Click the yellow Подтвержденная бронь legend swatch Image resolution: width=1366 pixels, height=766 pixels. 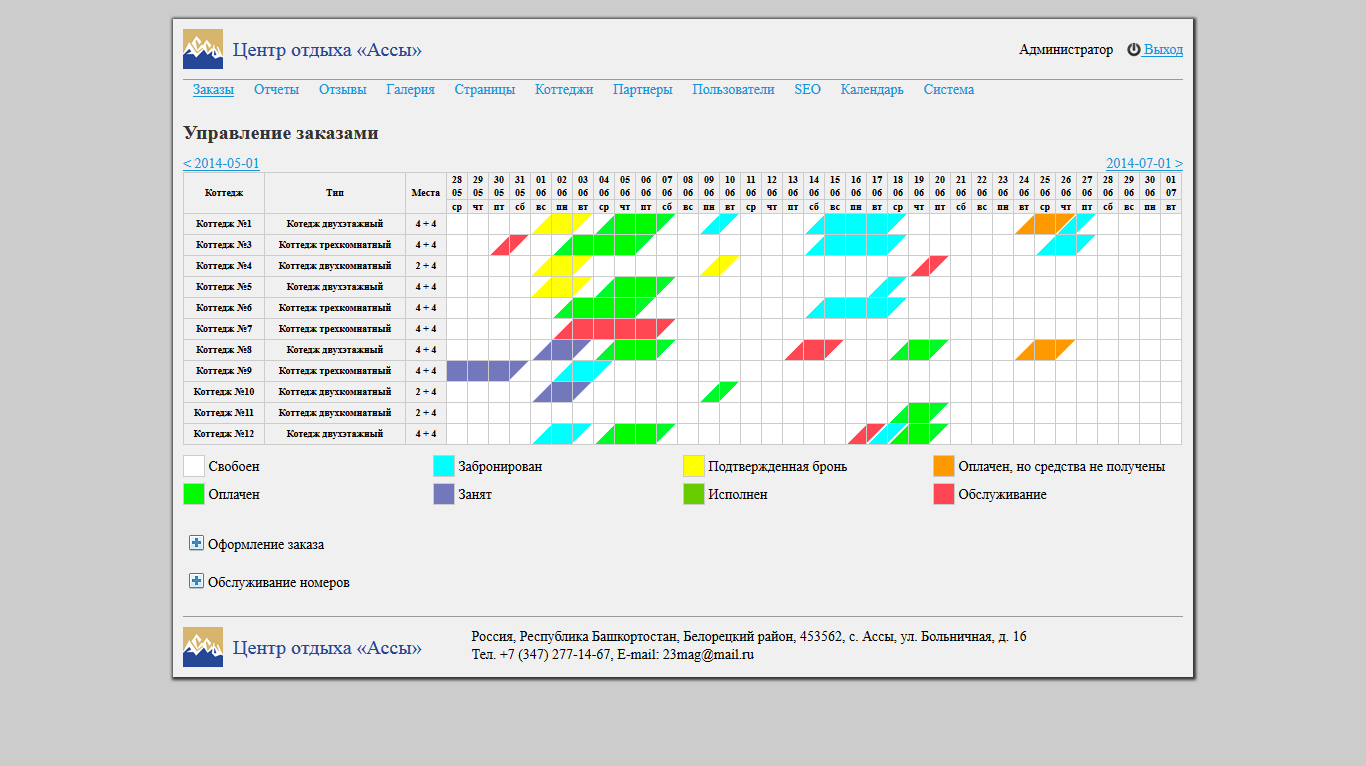click(694, 466)
